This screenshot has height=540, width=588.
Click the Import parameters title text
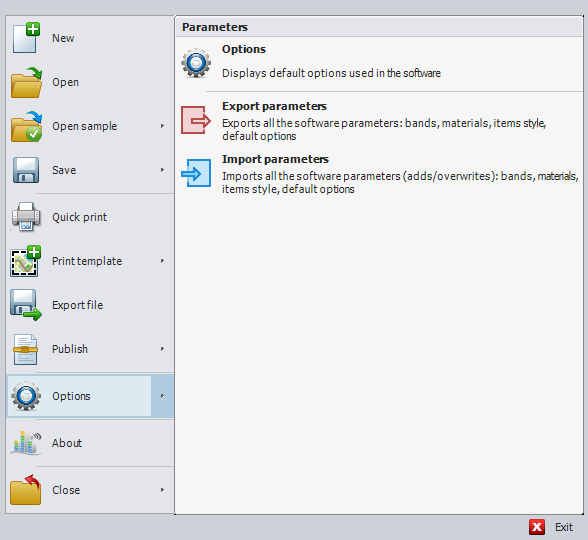click(275, 159)
